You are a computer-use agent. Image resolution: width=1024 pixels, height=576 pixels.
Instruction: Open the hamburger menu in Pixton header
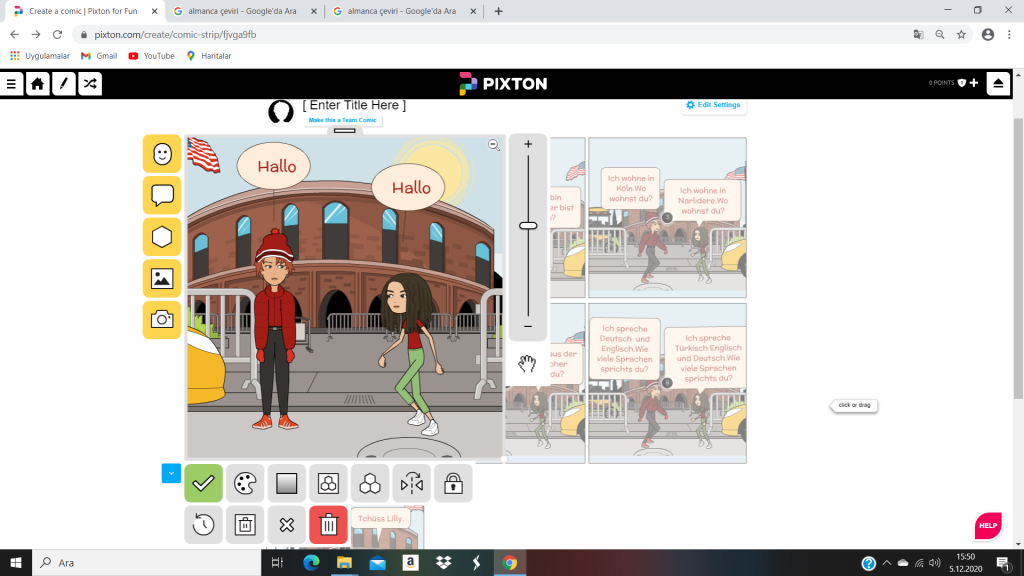pyautogui.click(x=12, y=84)
